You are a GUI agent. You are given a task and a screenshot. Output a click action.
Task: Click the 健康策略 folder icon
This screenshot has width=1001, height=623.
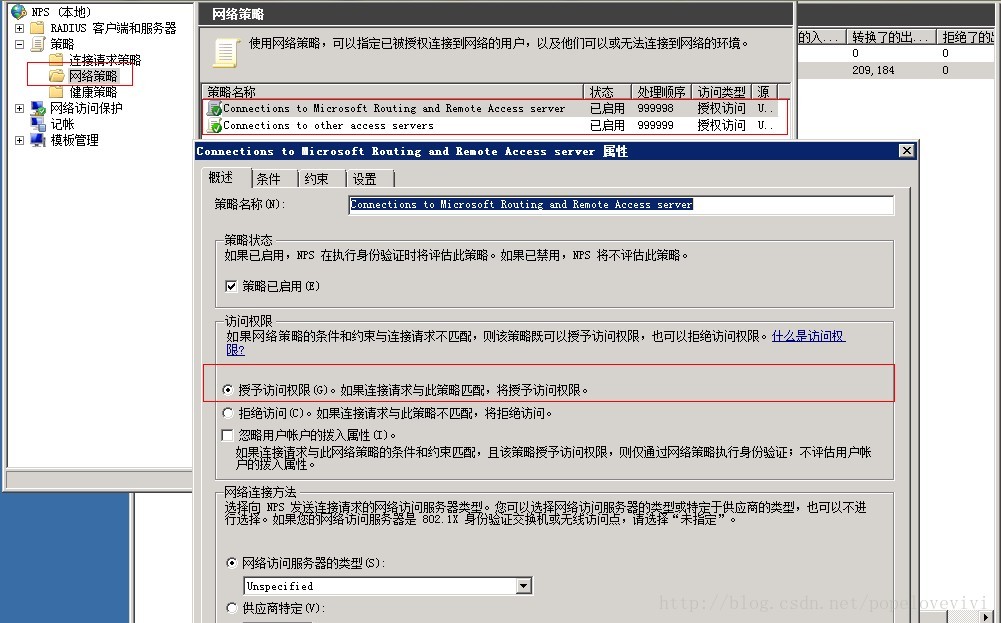coord(57,92)
